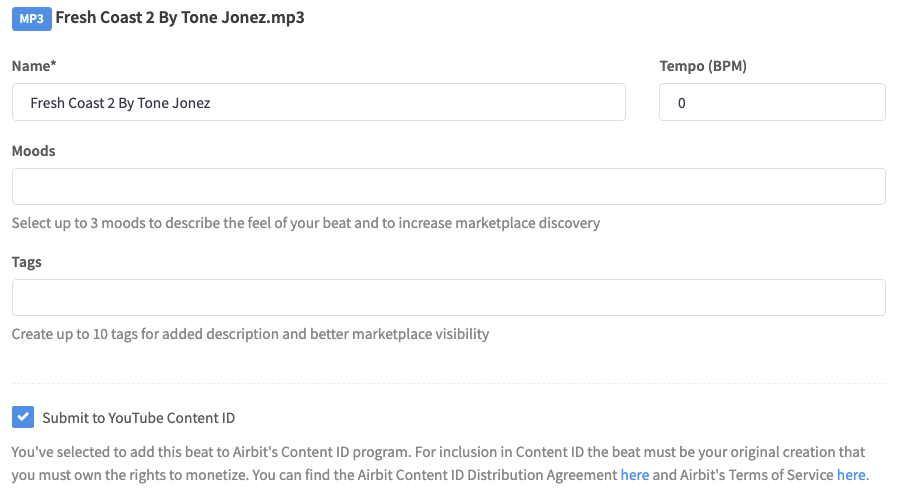Click the Tags heading label
898x495 pixels.
(x=26, y=262)
